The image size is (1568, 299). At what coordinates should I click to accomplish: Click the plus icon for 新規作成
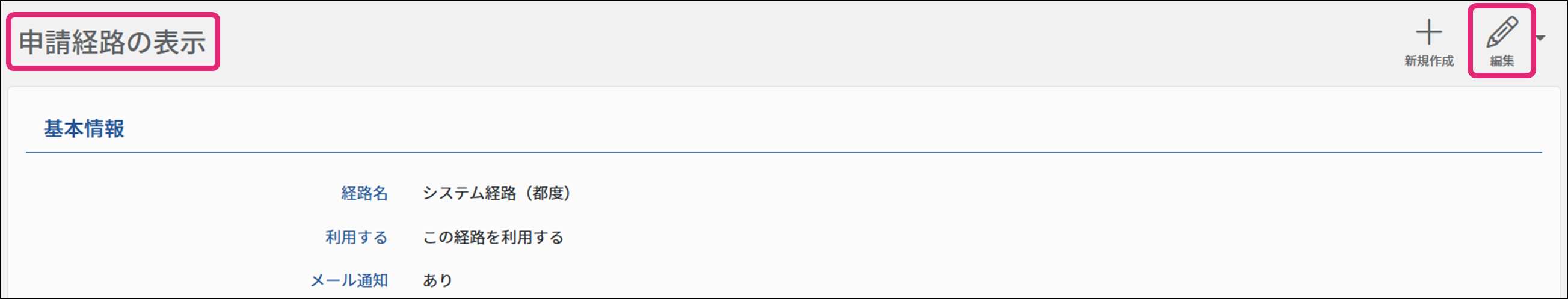1428,32
